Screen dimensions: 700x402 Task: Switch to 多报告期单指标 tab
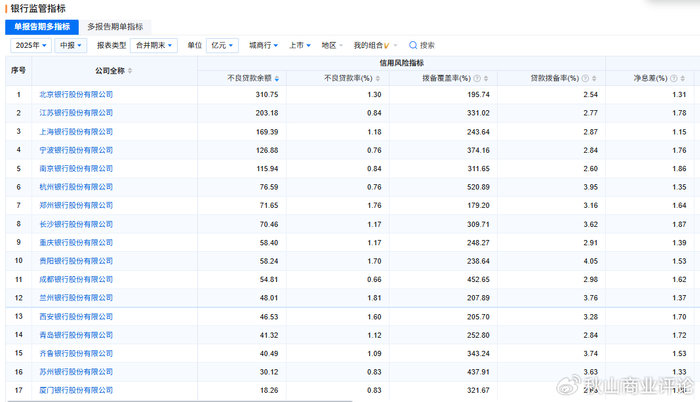click(114, 26)
